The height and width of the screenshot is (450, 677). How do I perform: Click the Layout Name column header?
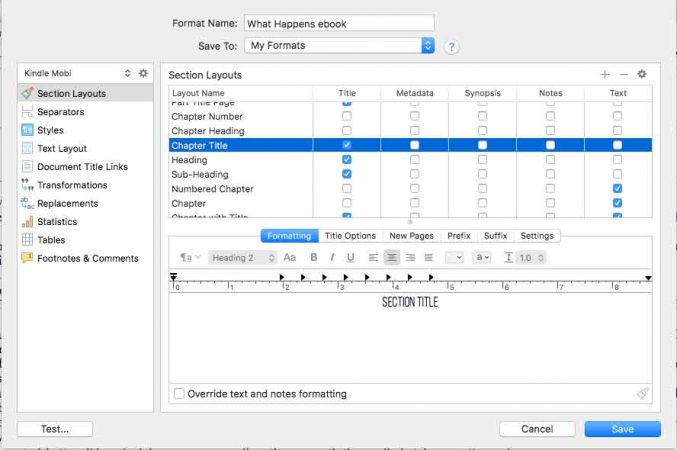pyautogui.click(x=240, y=93)
